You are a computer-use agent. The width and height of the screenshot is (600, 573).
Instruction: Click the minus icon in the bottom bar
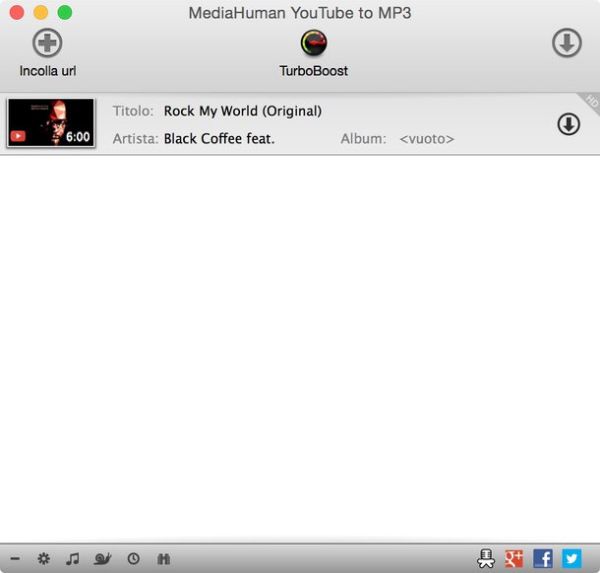(x=15, y=559)
